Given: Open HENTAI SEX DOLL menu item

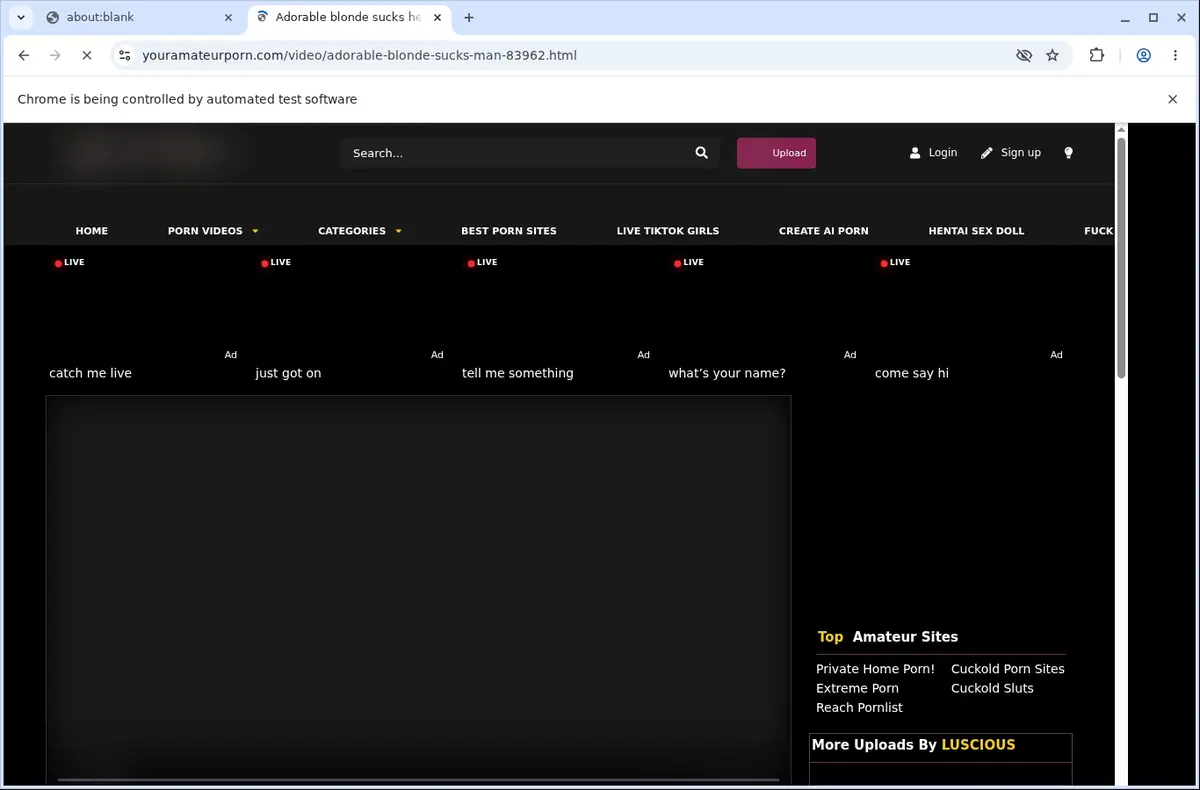Looking at the screenshot, I should pos(976,231).
